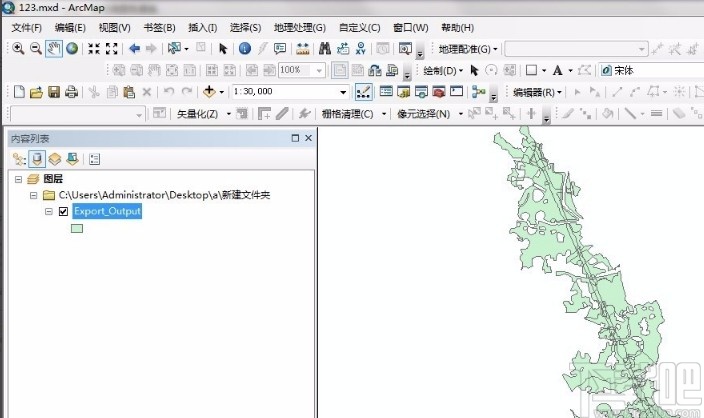
Task: List layers by source
Action: [x=37, y=159]
